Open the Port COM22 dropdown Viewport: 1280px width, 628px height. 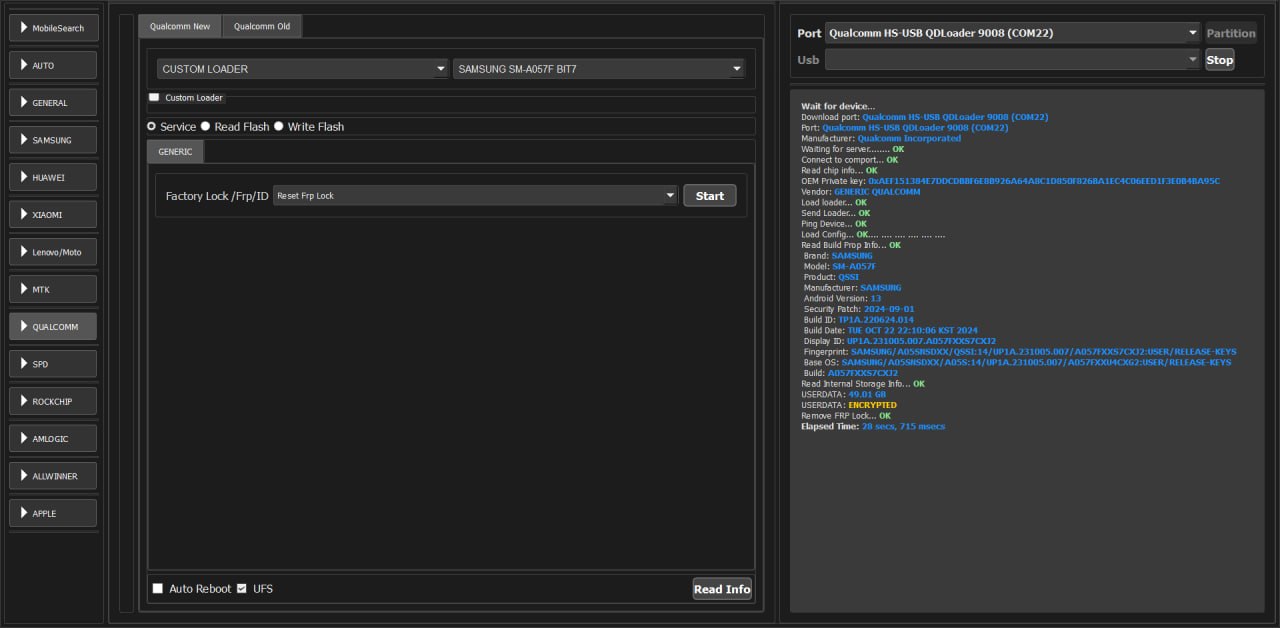(x=1012, y=33)
